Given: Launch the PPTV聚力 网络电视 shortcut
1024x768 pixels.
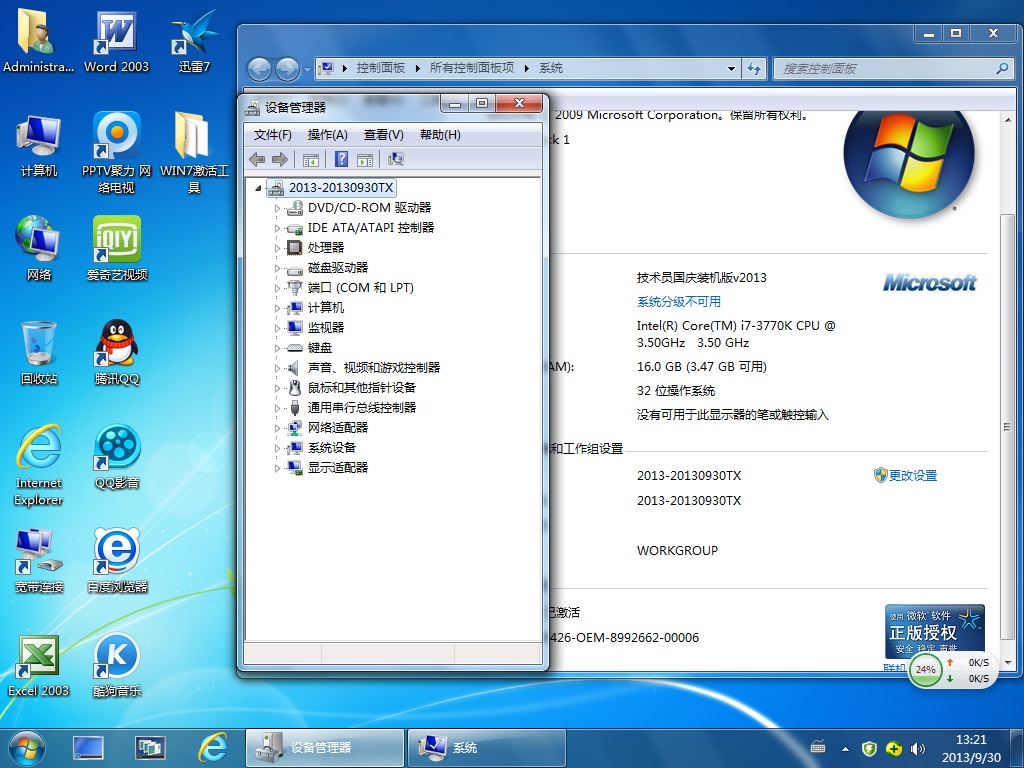Looking at the screenshot, I should (116, 153).
